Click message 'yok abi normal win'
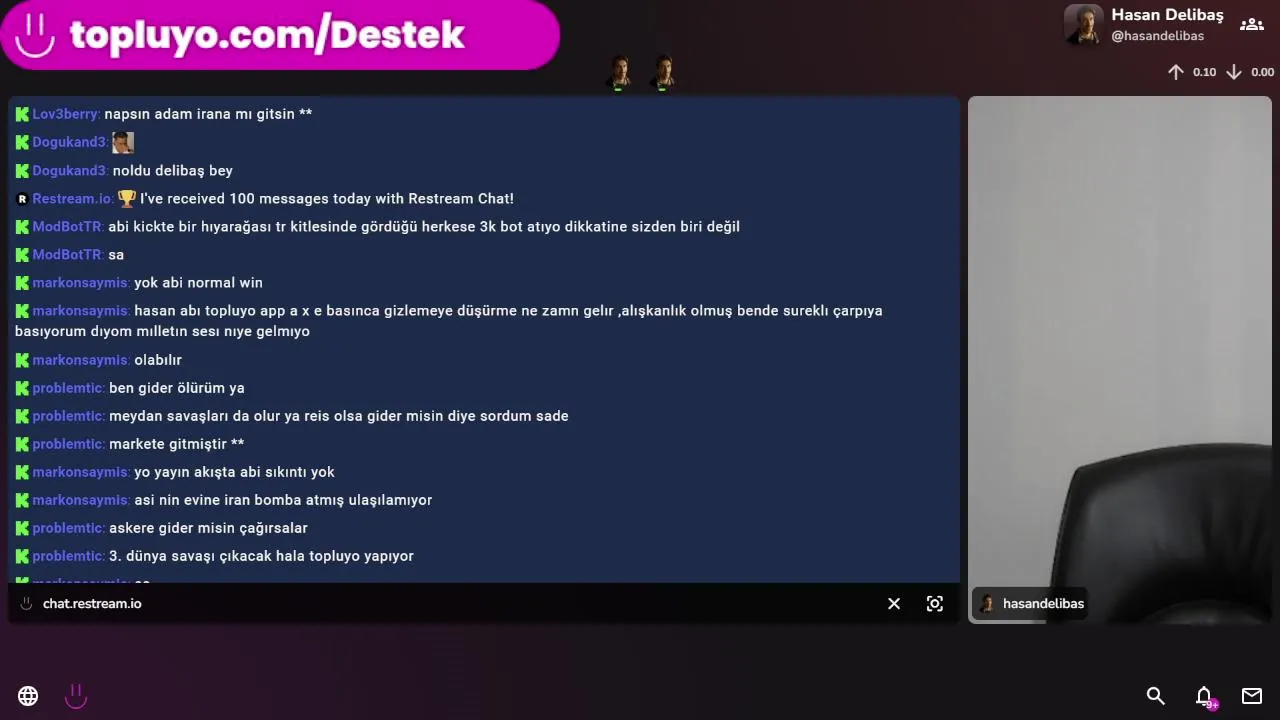This screenshot has width=1280, height=720. tap(198, 283)
